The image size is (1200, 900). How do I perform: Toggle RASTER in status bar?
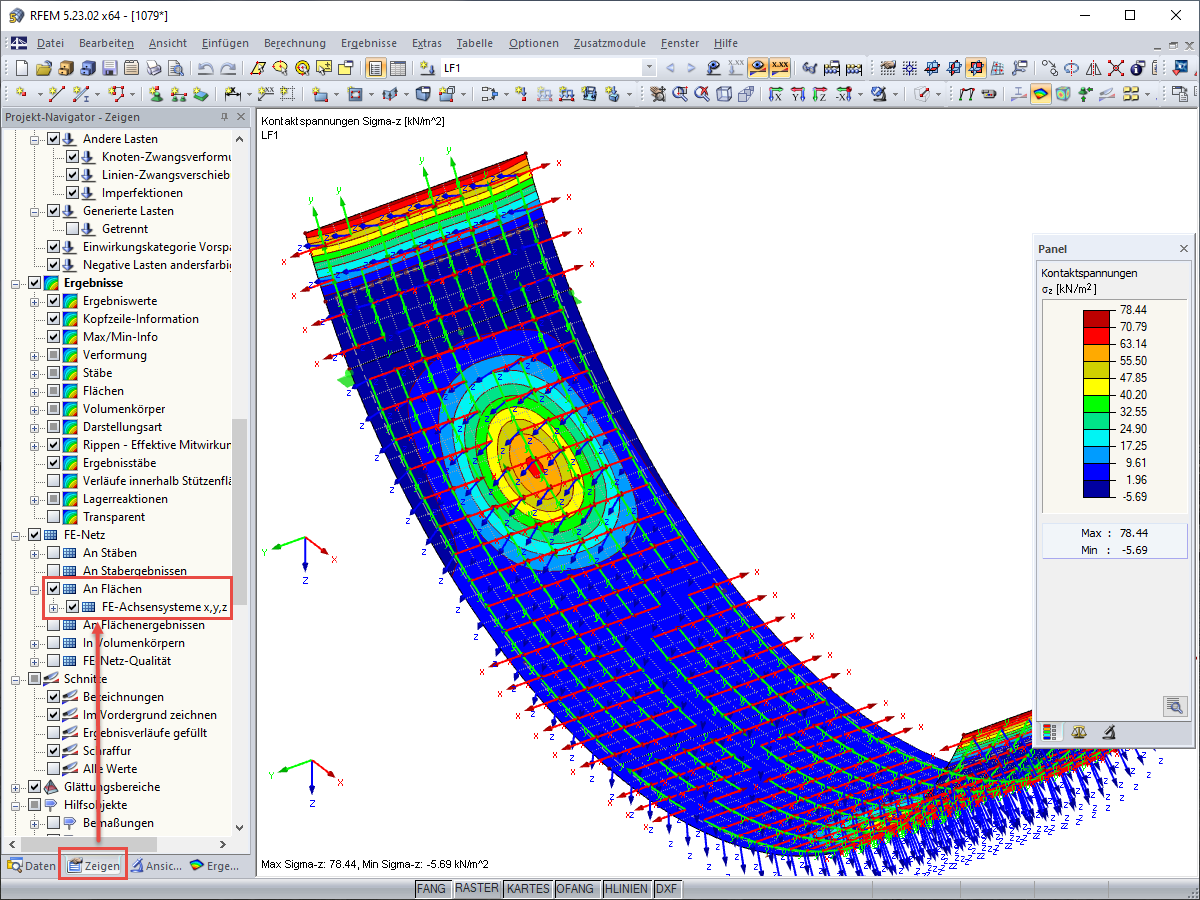476,889
